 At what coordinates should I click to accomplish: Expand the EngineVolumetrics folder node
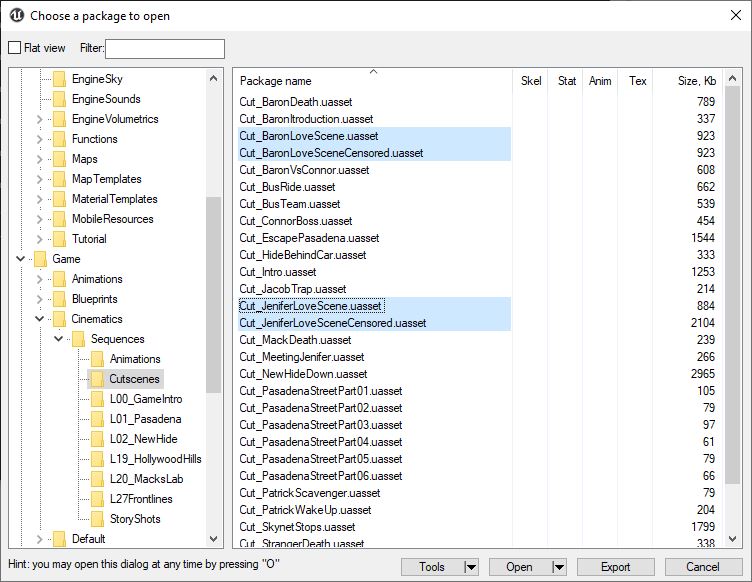[x=40, y=119]
